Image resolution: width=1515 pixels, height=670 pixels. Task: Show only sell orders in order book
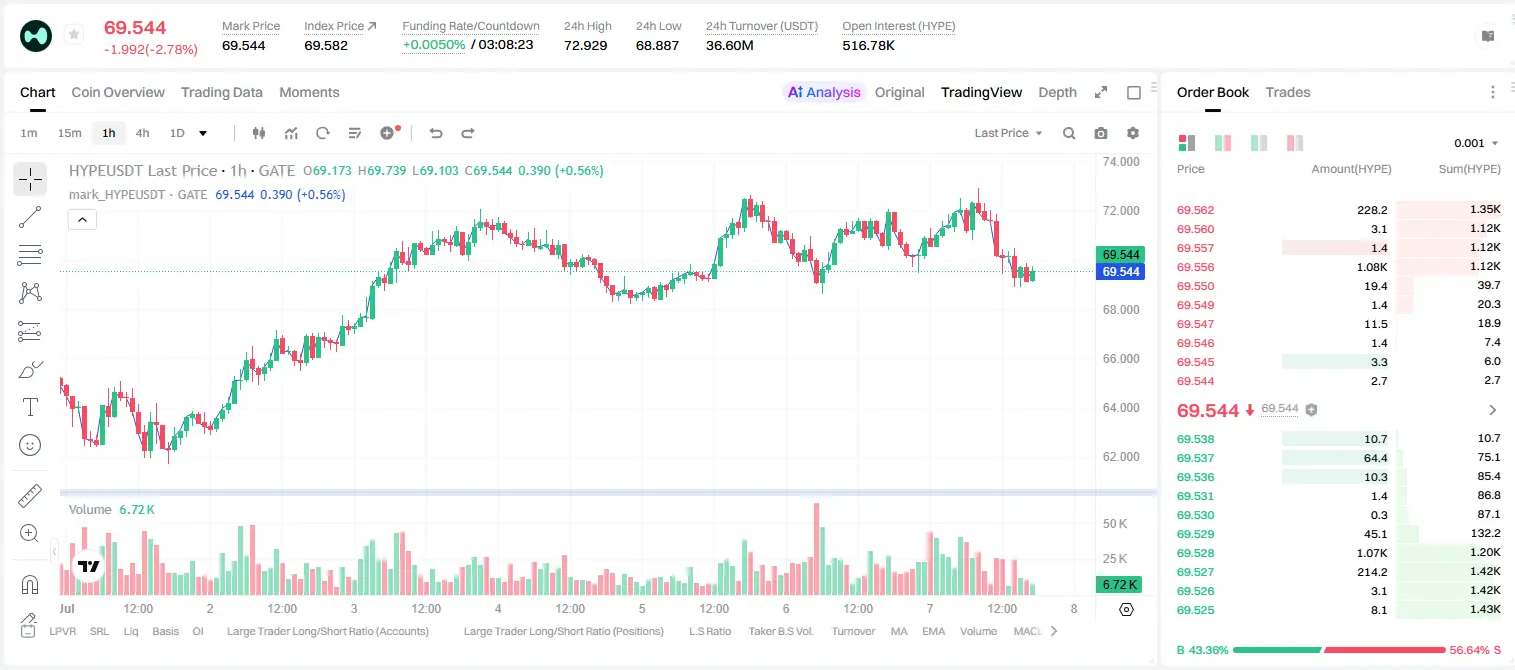[x=1295, y=143]
